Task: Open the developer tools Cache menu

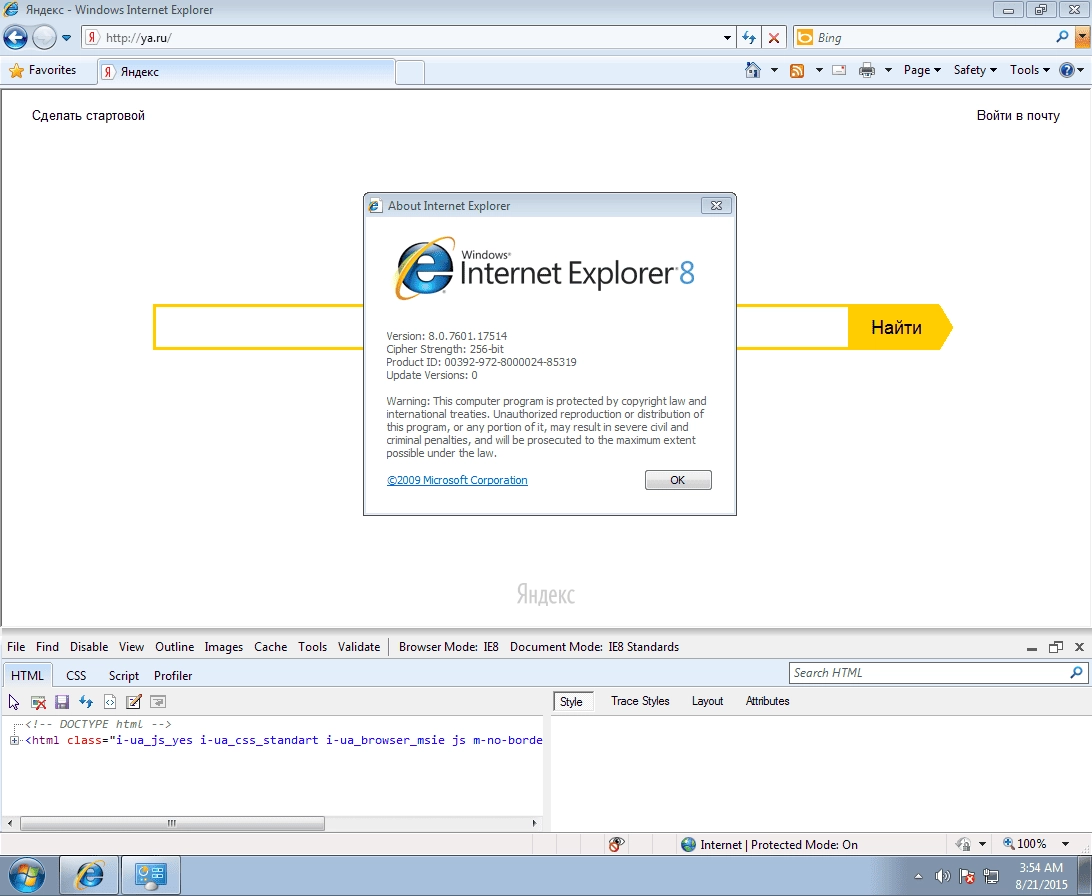Action: point(270,647)
